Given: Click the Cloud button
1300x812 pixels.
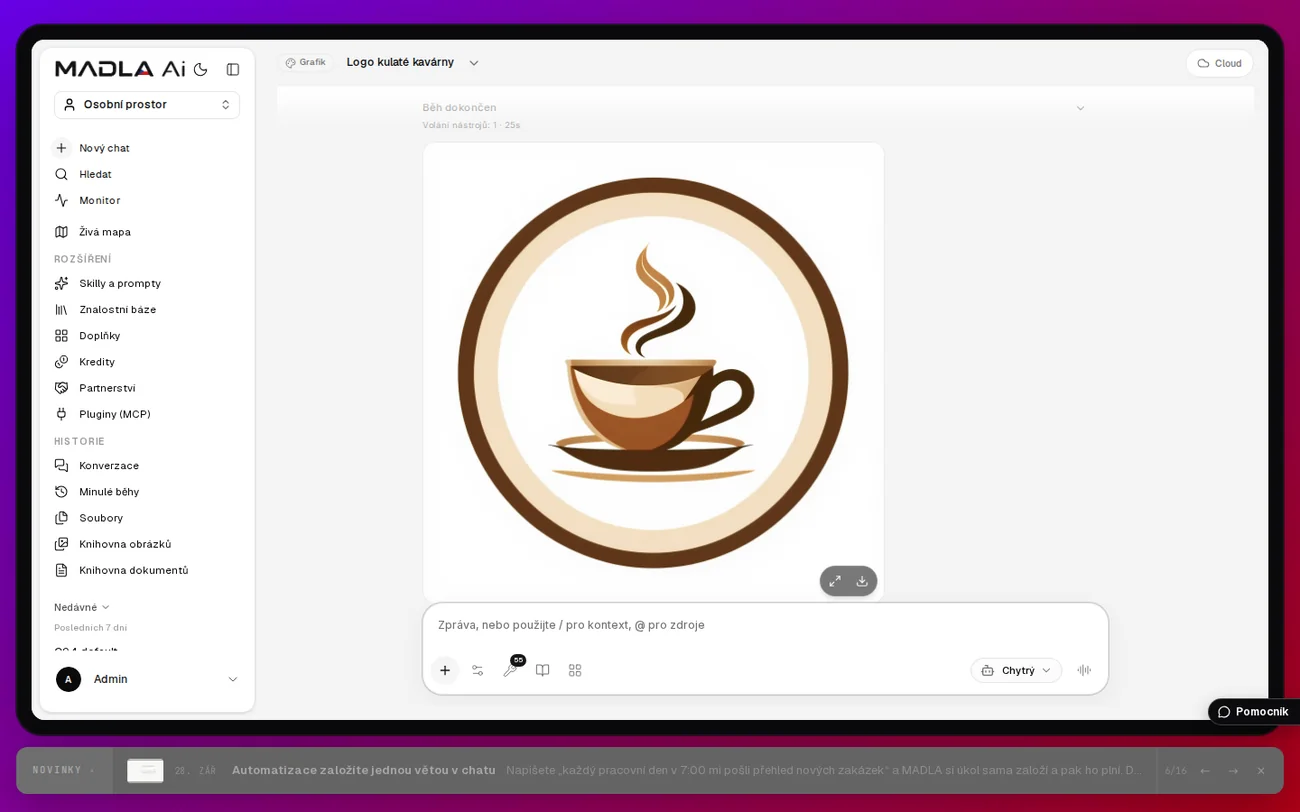Looking at the screenshot, I should click(x=1219, y=63).
